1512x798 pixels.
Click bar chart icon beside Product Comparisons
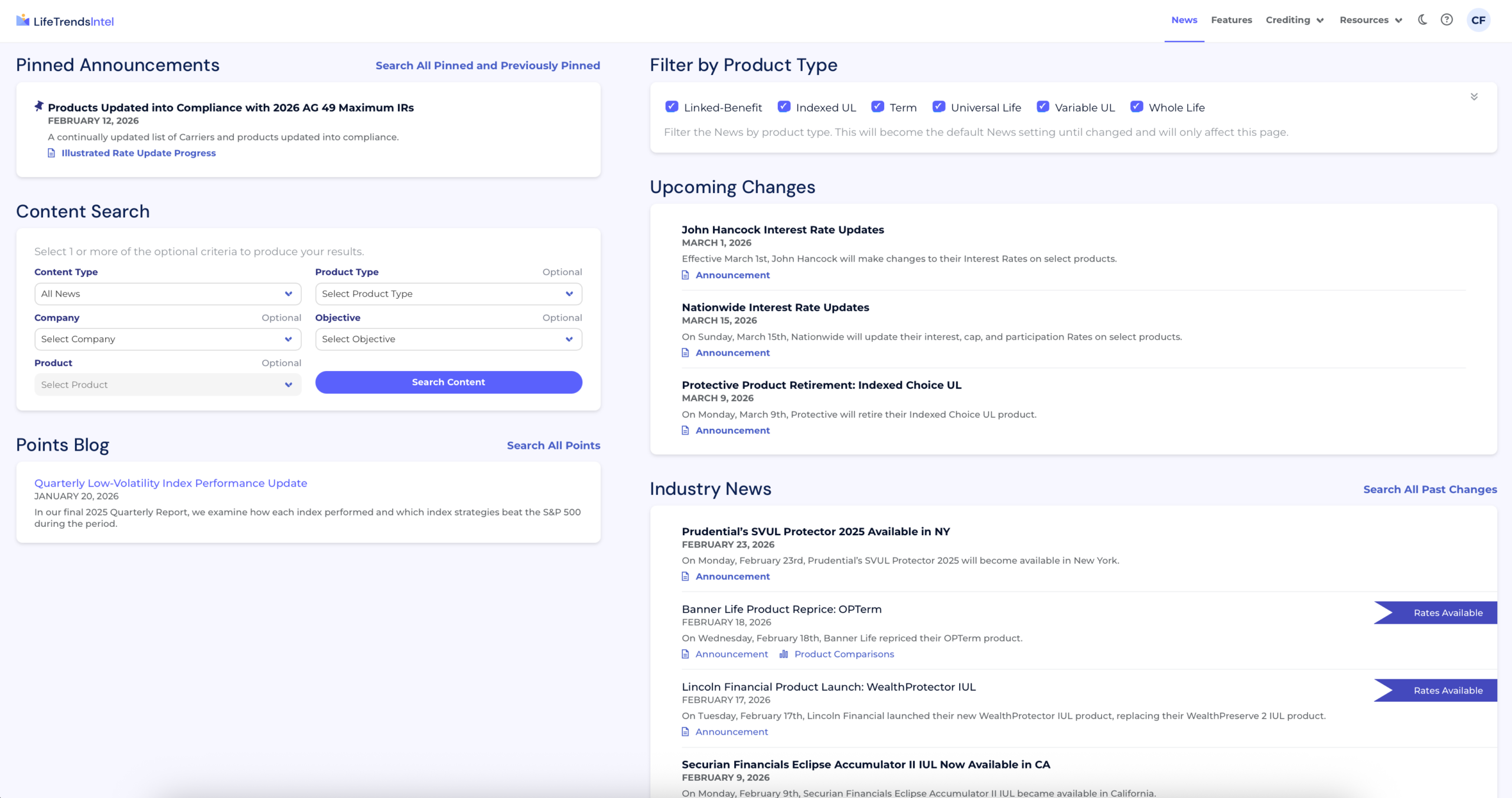[x=784, y=654]
